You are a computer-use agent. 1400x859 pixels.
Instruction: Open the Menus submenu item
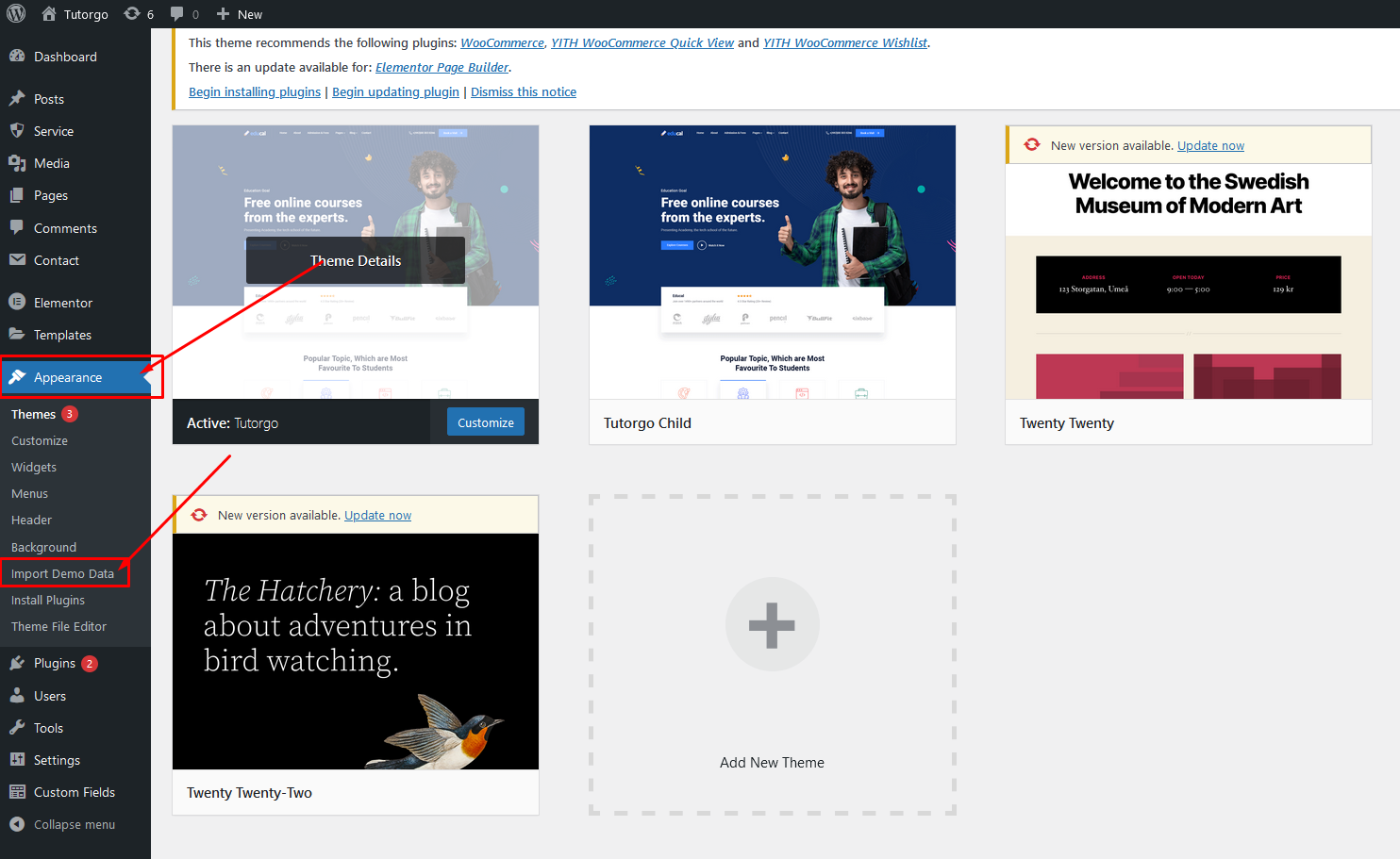coord(29,493)
